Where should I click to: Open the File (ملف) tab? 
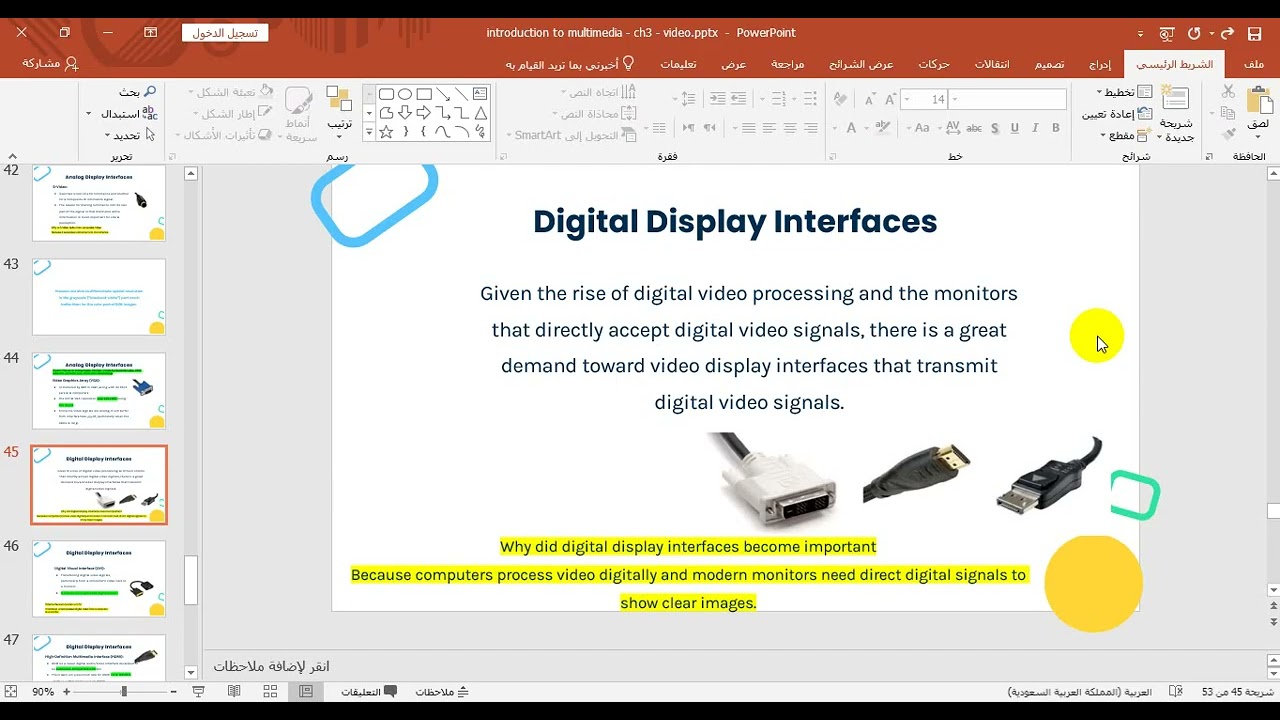click(1254, 63)
